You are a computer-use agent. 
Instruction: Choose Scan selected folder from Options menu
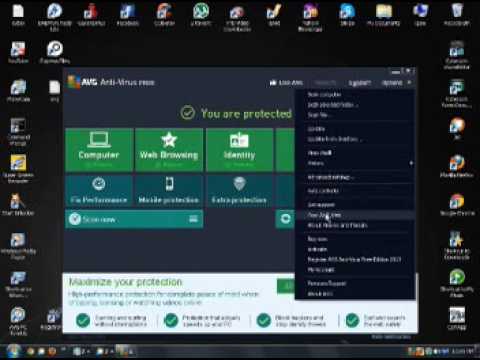[x=332, y=105]
